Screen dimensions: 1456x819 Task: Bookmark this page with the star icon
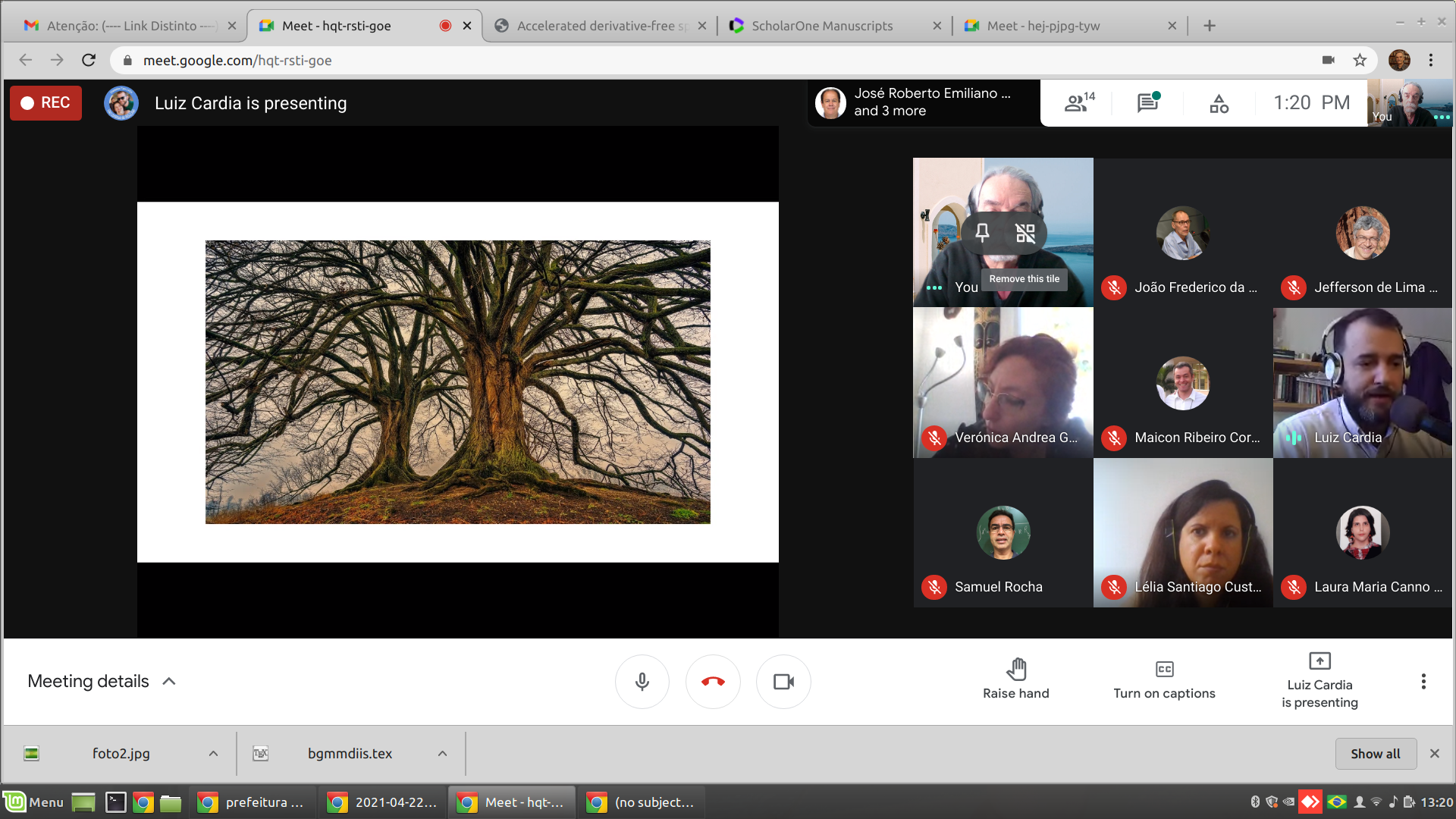pos(1360,60)
